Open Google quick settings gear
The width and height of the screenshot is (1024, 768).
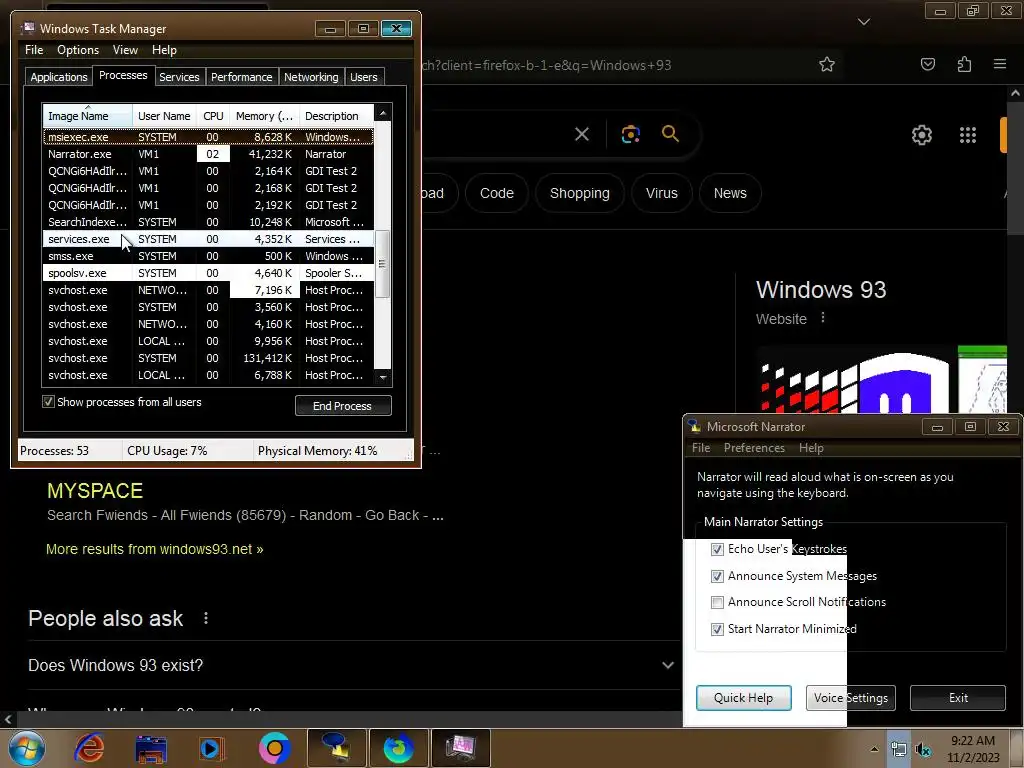pos(921,135)
